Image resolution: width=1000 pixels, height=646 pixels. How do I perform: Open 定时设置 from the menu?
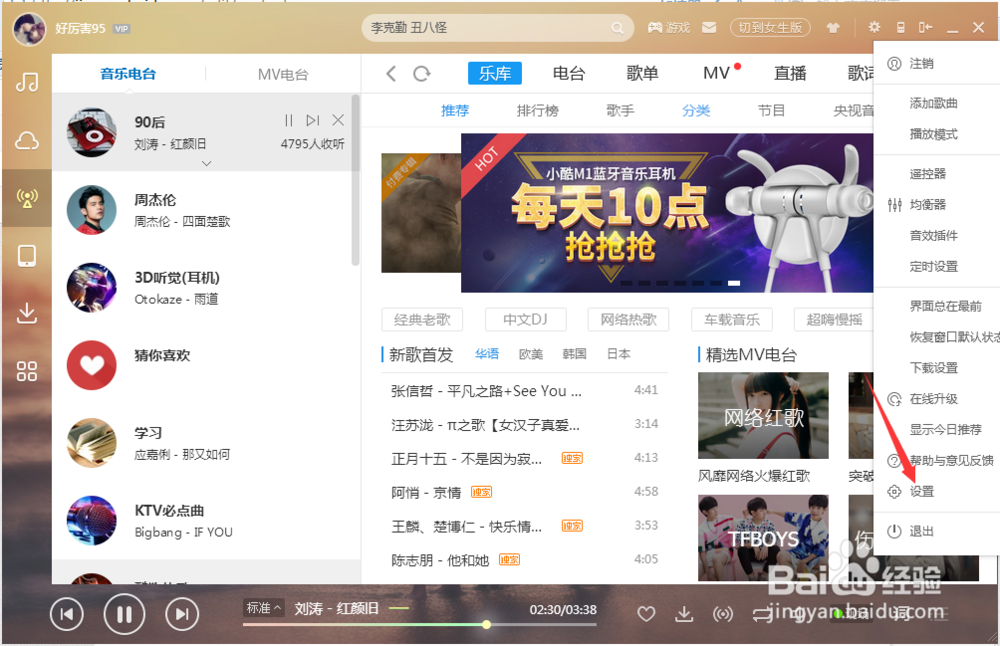click(934, 267)
